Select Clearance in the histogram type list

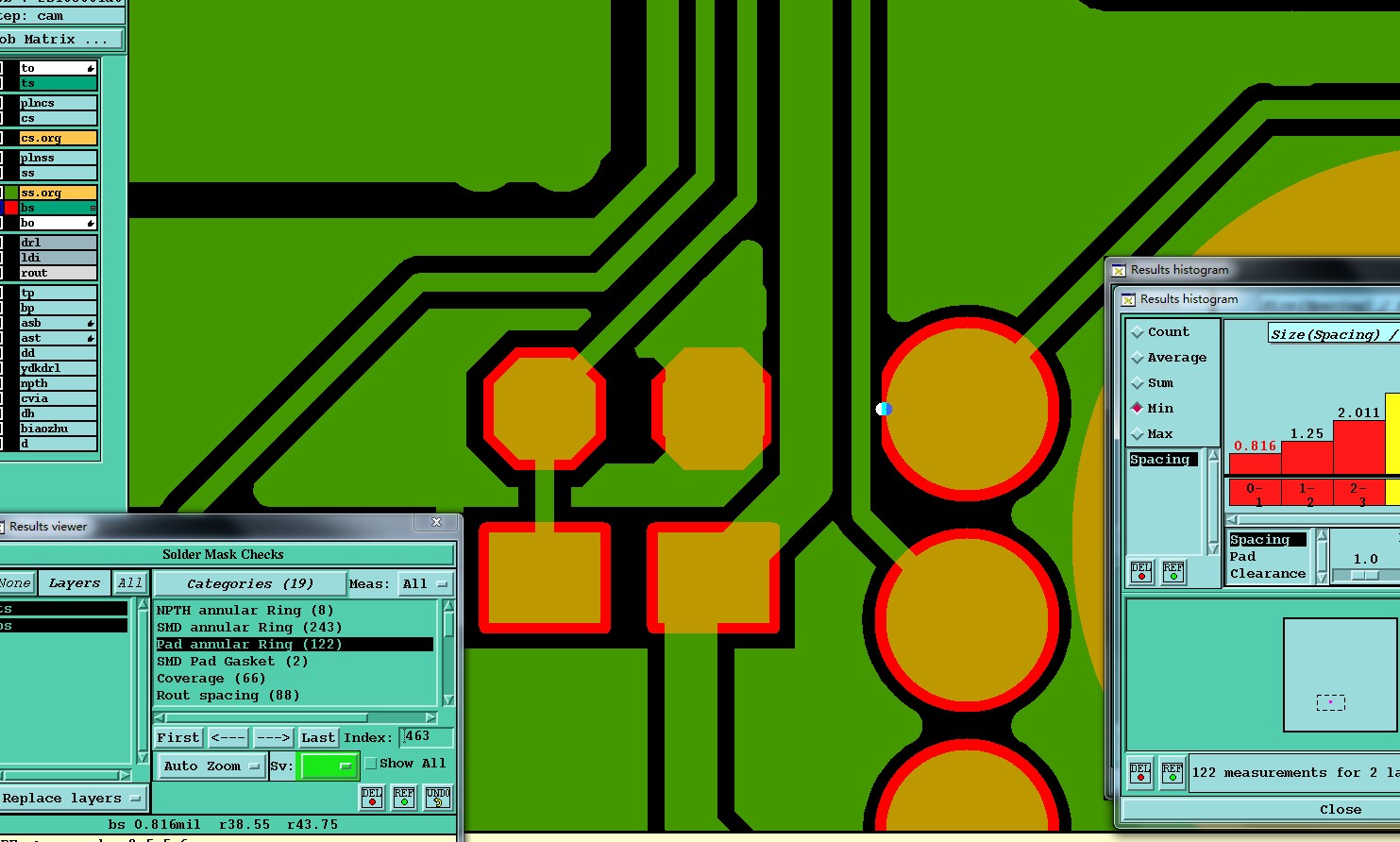pyautogui.click(x=1268, y=574)
